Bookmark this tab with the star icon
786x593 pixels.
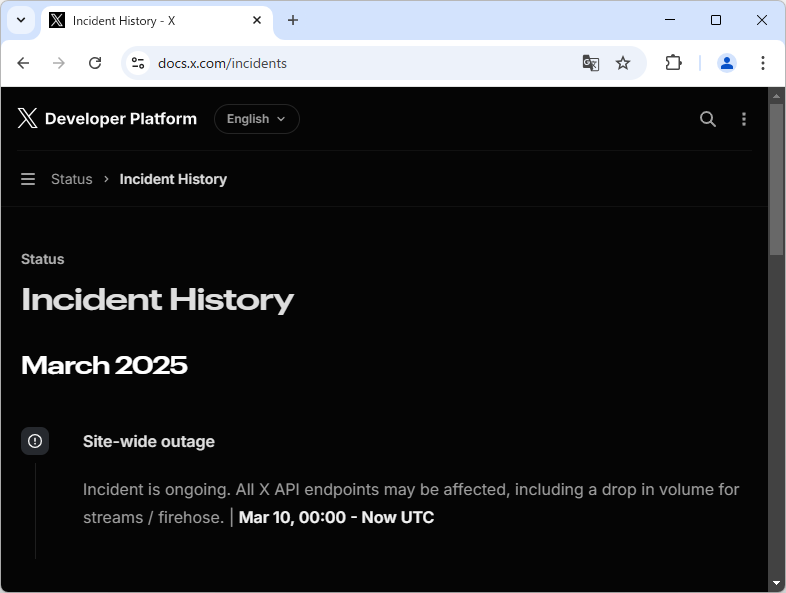[623, 63]
